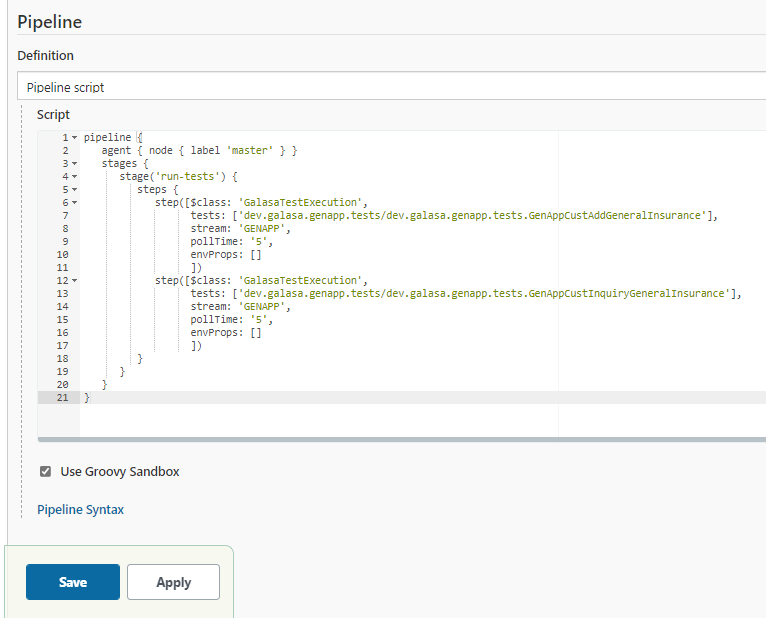Toggle the Use Groovy Sandbox checkbox
The width and height of the screenshot is (766, 618).
45,471
